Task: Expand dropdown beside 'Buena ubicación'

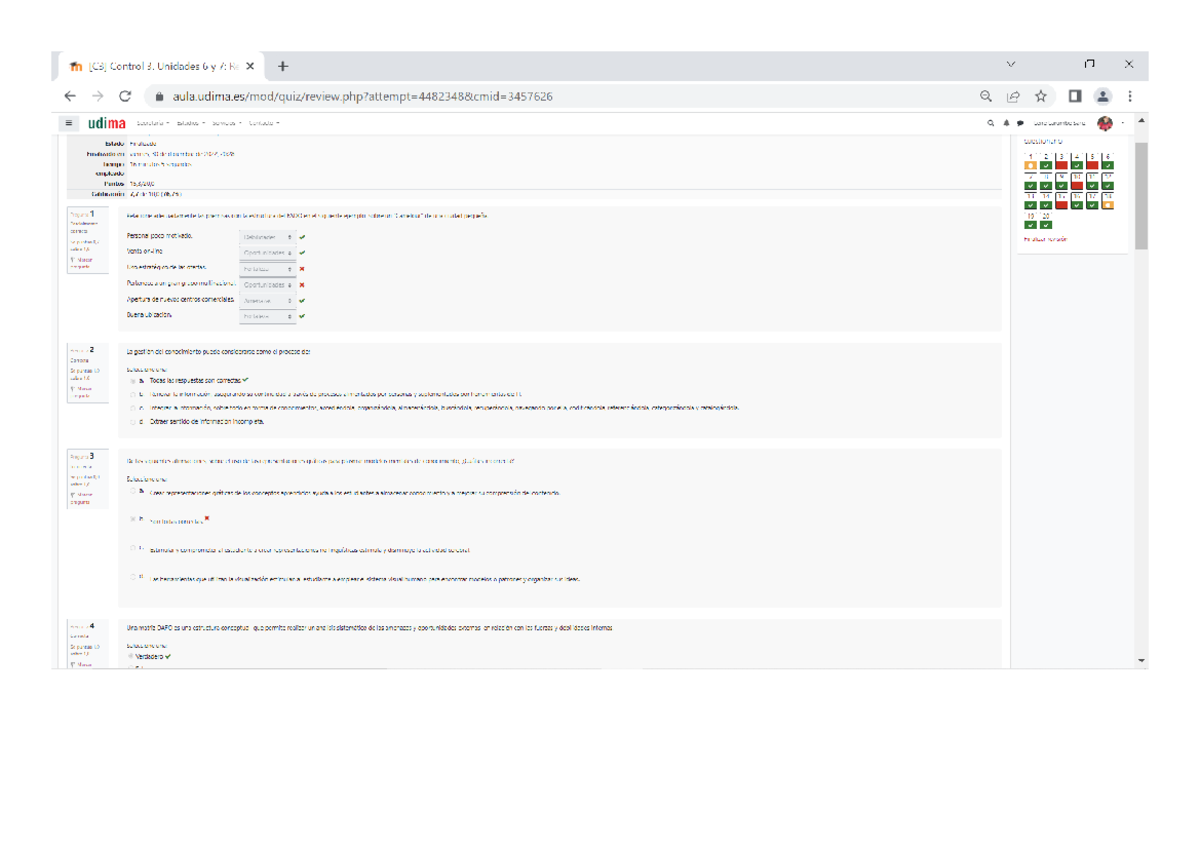Action: [x=268, y=317]
